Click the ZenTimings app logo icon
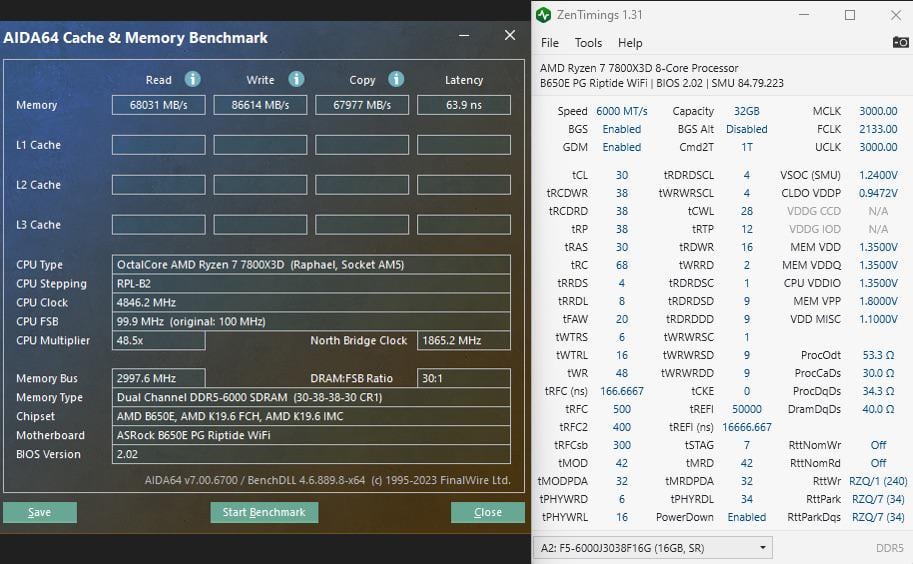Screen dimensions: 913x564 coord(543,15)
